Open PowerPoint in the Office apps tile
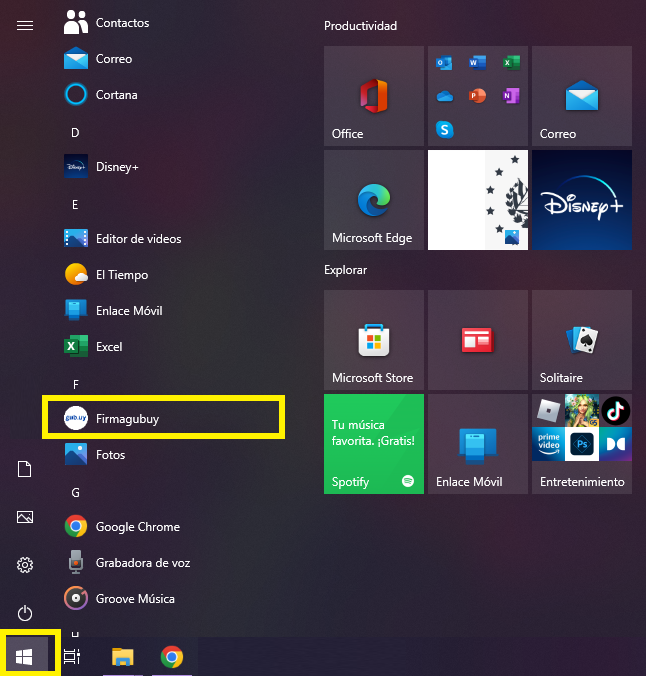646x676 pixels. tap(477, 96)
